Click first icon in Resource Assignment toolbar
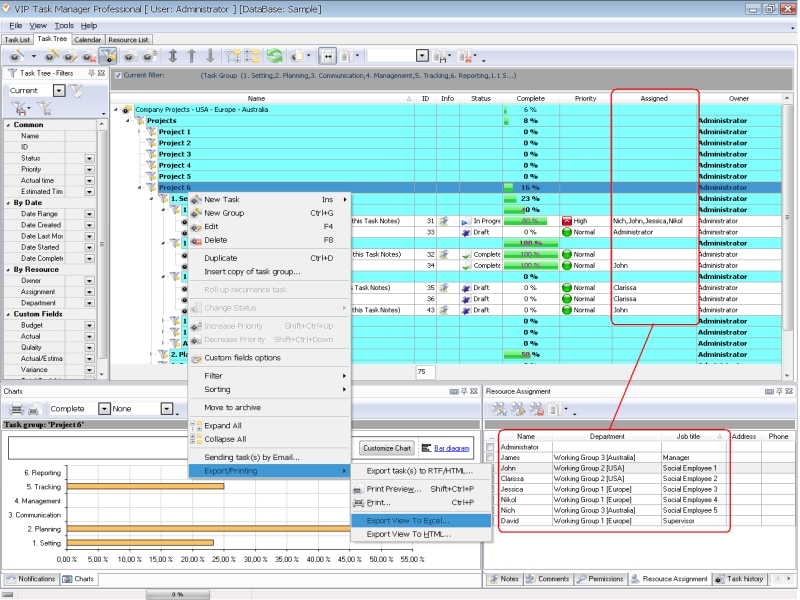Viewport: 800px width, 600px height. [498, 409]
